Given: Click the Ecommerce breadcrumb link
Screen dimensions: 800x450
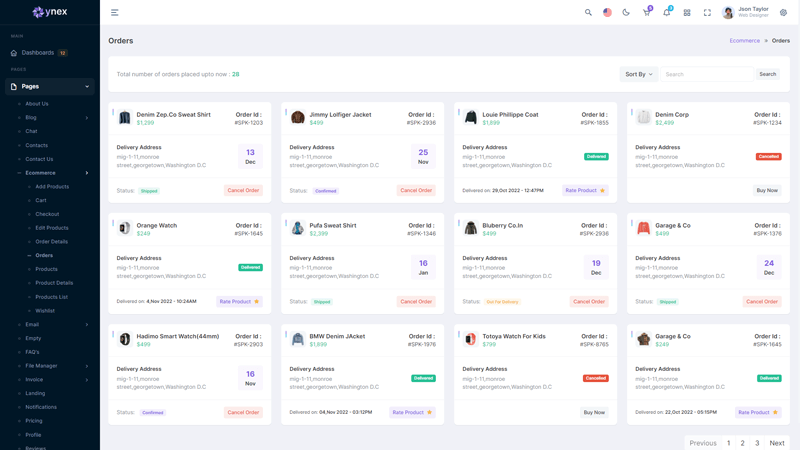Looking at the screenshot, I should (744, 41).
